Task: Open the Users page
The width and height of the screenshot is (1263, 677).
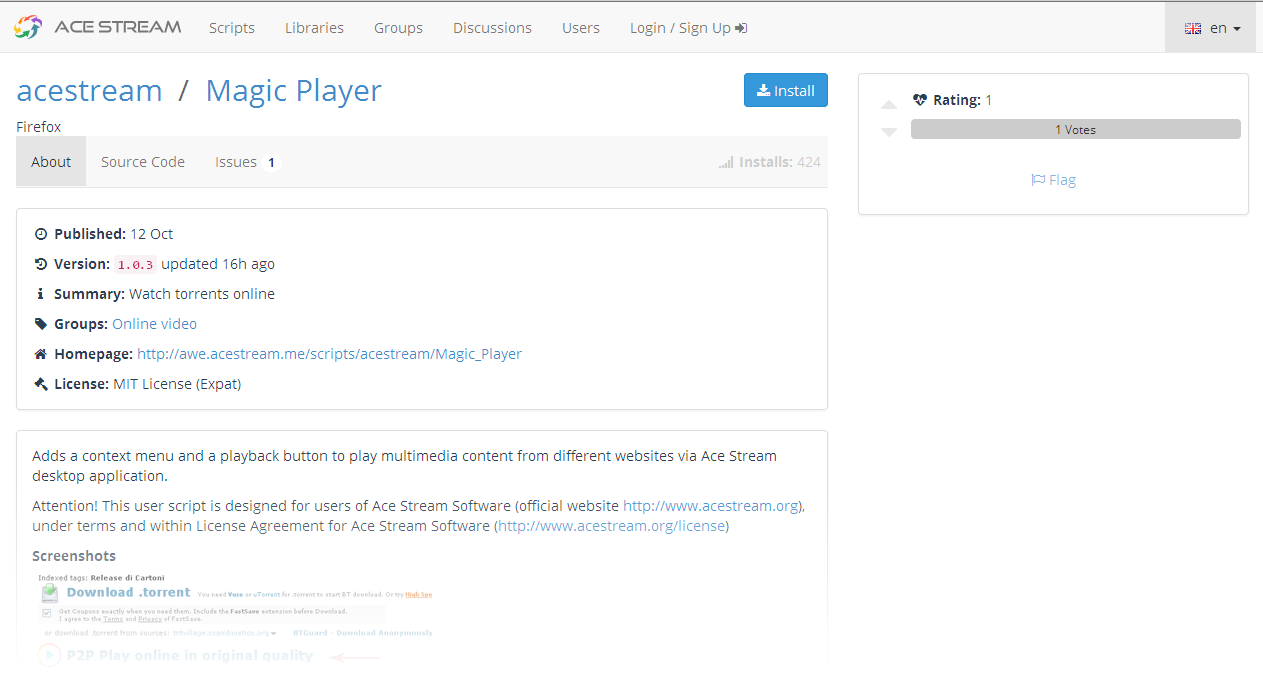Action: 581,28
